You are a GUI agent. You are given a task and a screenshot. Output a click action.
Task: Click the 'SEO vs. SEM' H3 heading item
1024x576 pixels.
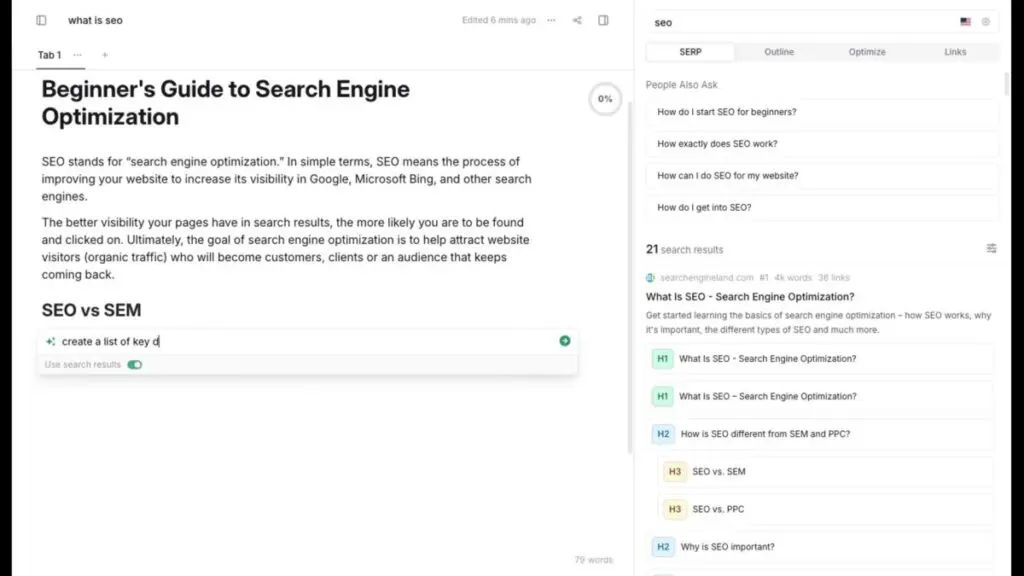coord(719,472)
